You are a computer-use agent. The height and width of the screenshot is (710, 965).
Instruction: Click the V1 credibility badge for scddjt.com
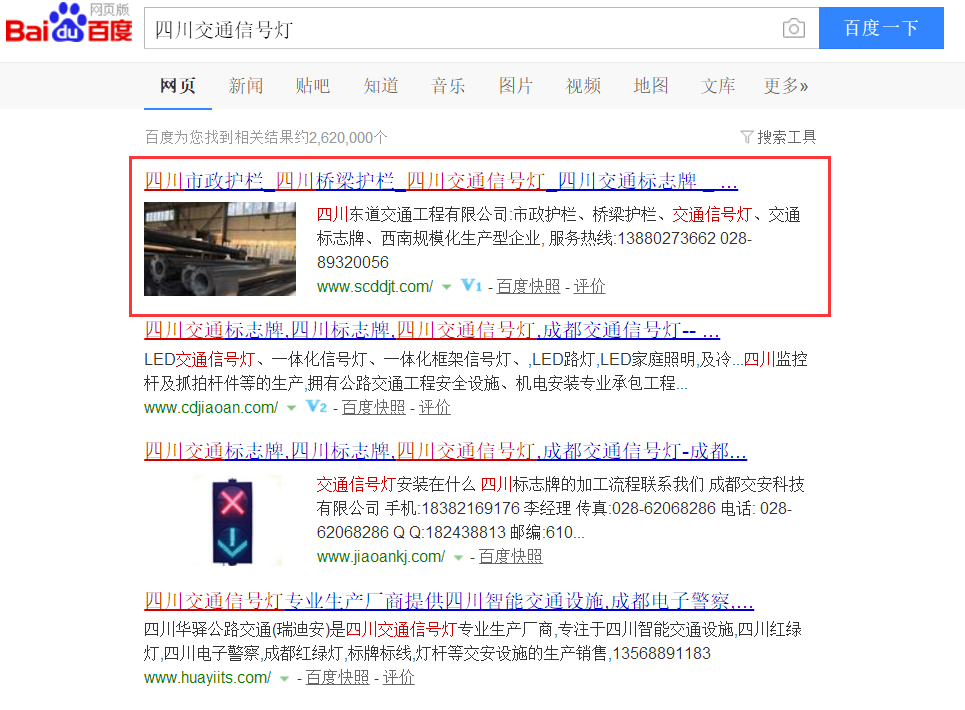tap(471, 285)
